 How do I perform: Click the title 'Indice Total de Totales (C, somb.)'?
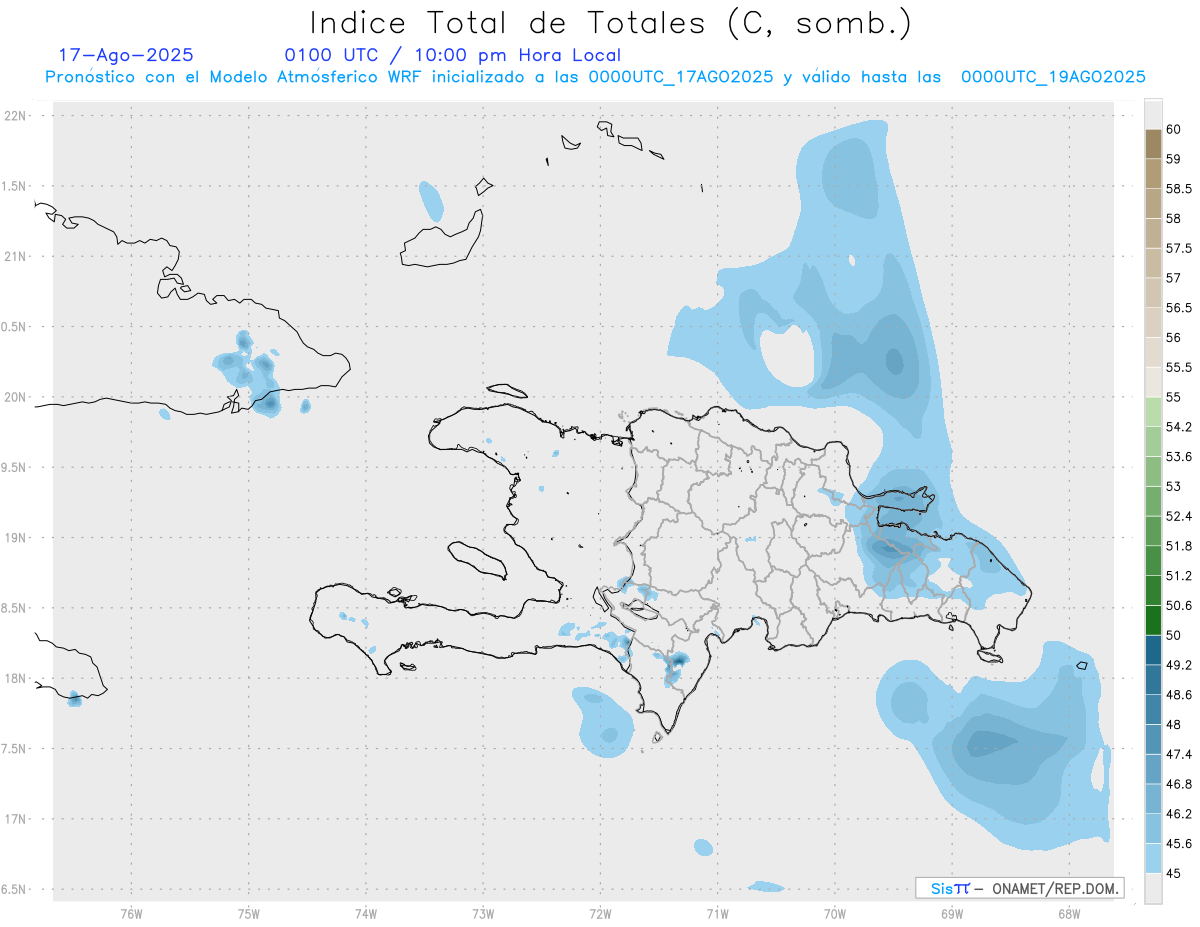point(611,22)
